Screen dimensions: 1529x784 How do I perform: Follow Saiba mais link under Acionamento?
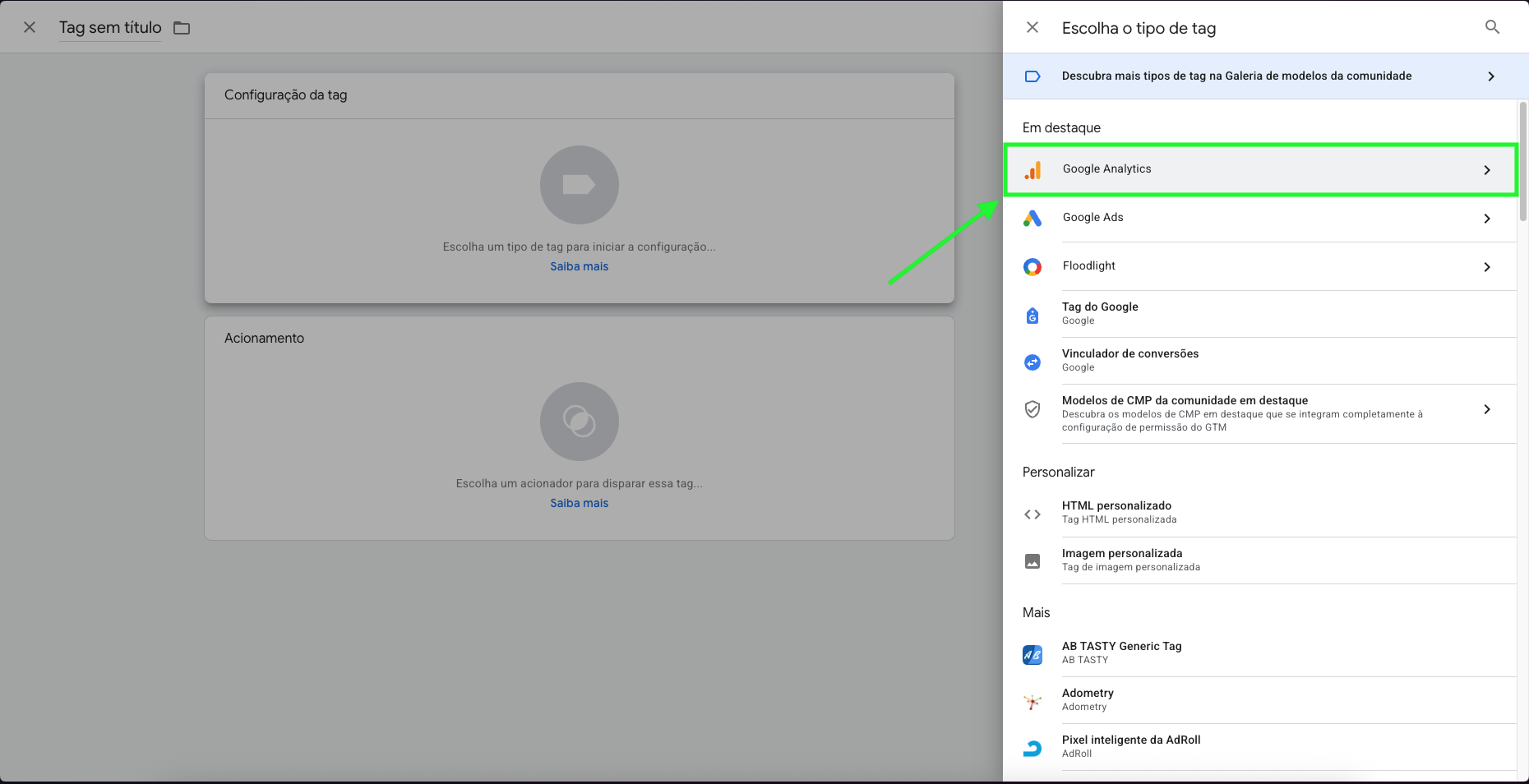click(x=580, y=503)
